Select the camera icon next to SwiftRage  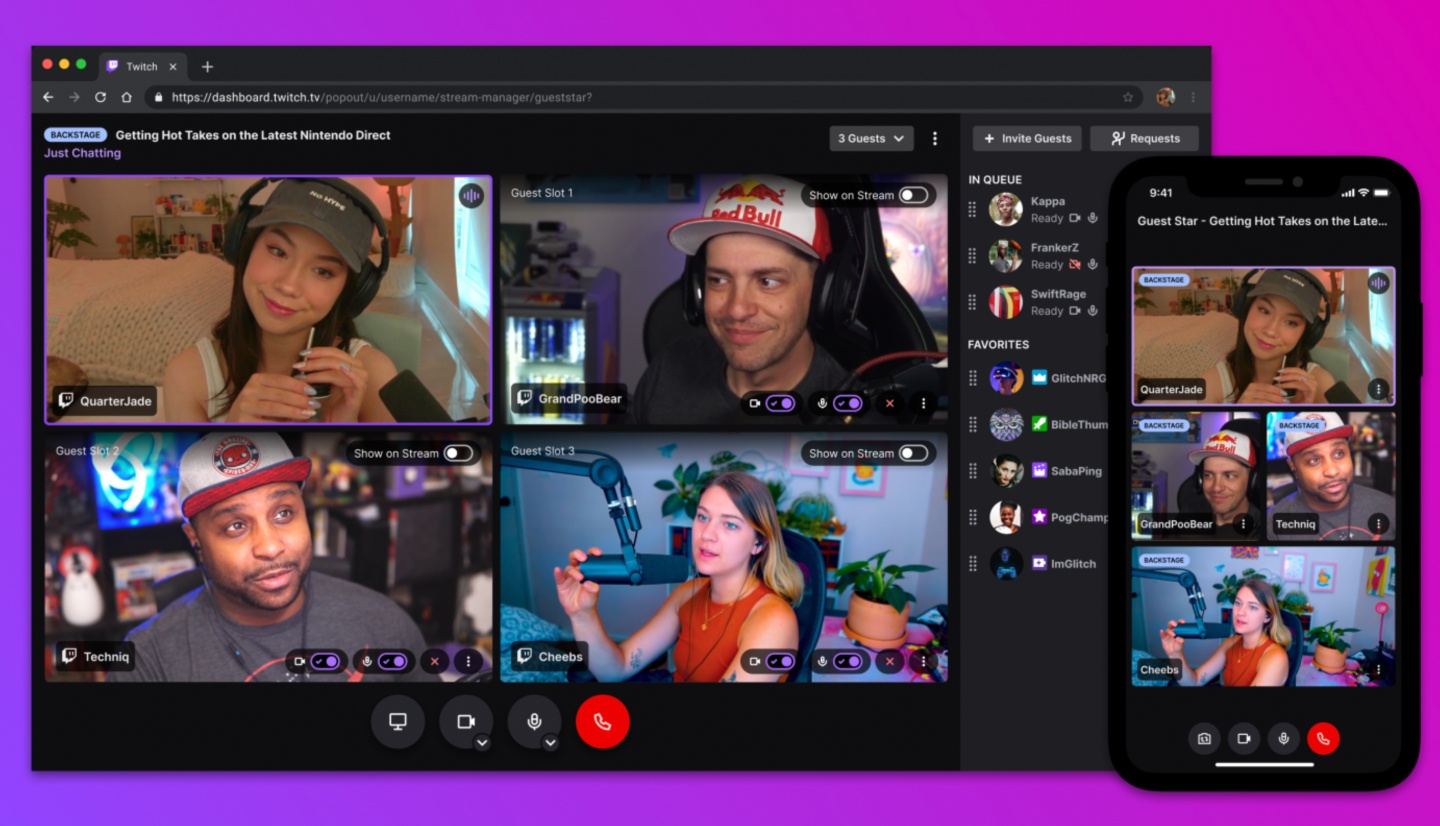(1076, 311)
